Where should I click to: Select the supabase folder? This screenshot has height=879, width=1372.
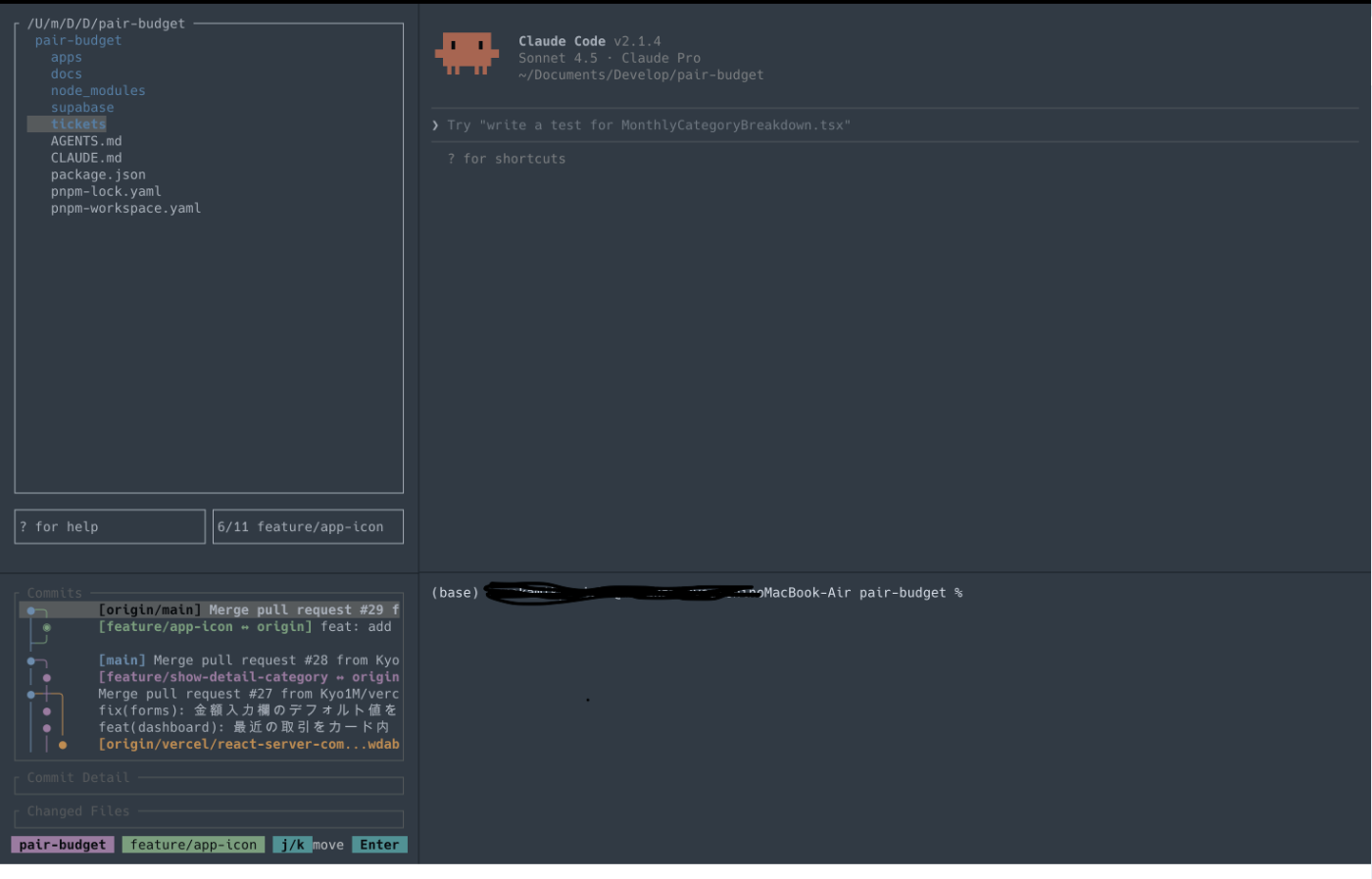pos(82,107)
